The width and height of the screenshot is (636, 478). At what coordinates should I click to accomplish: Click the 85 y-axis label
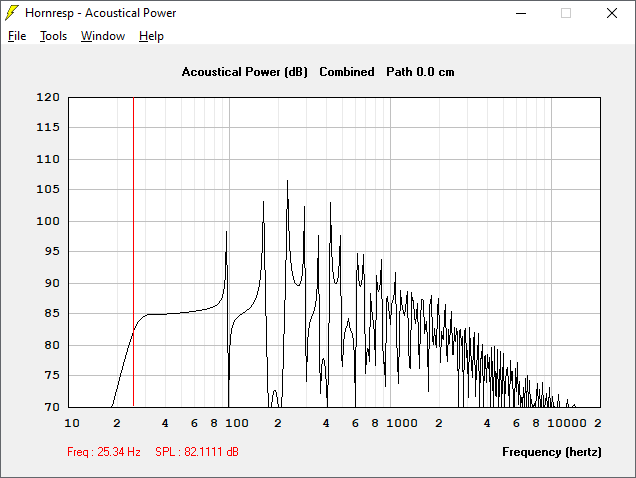click(52, 313)
